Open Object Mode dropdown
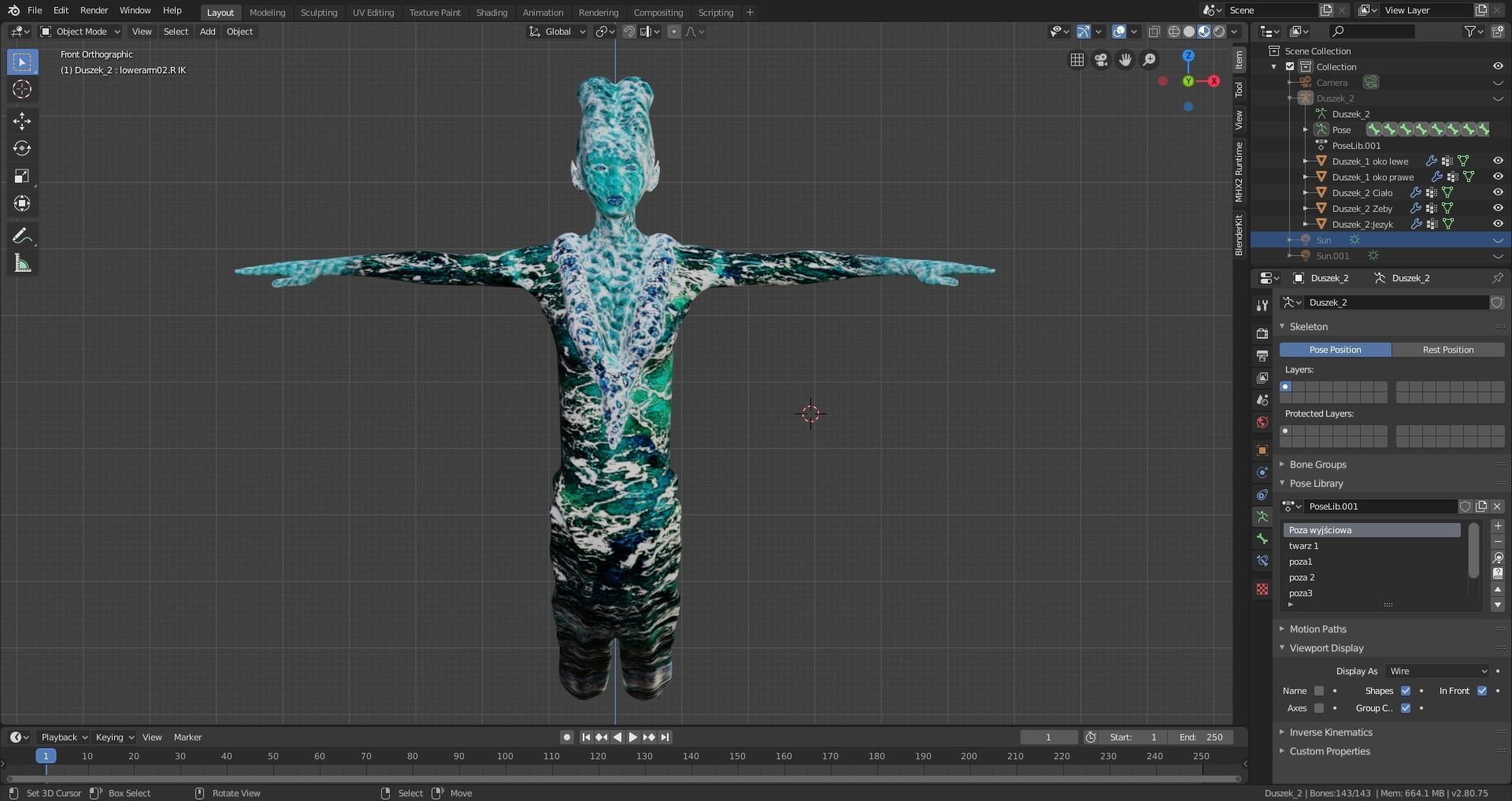This screenshot has width=1512, height=801. tap(80, 32)
